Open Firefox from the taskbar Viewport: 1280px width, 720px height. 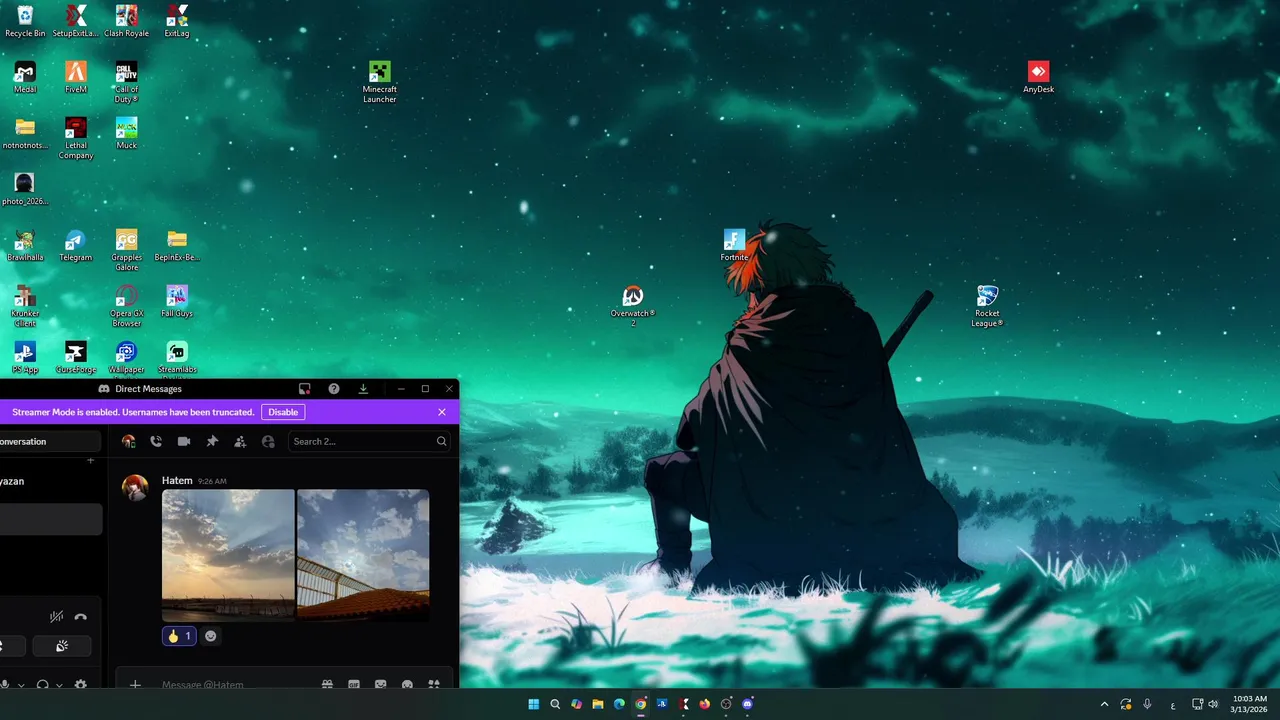click(705, 704)
